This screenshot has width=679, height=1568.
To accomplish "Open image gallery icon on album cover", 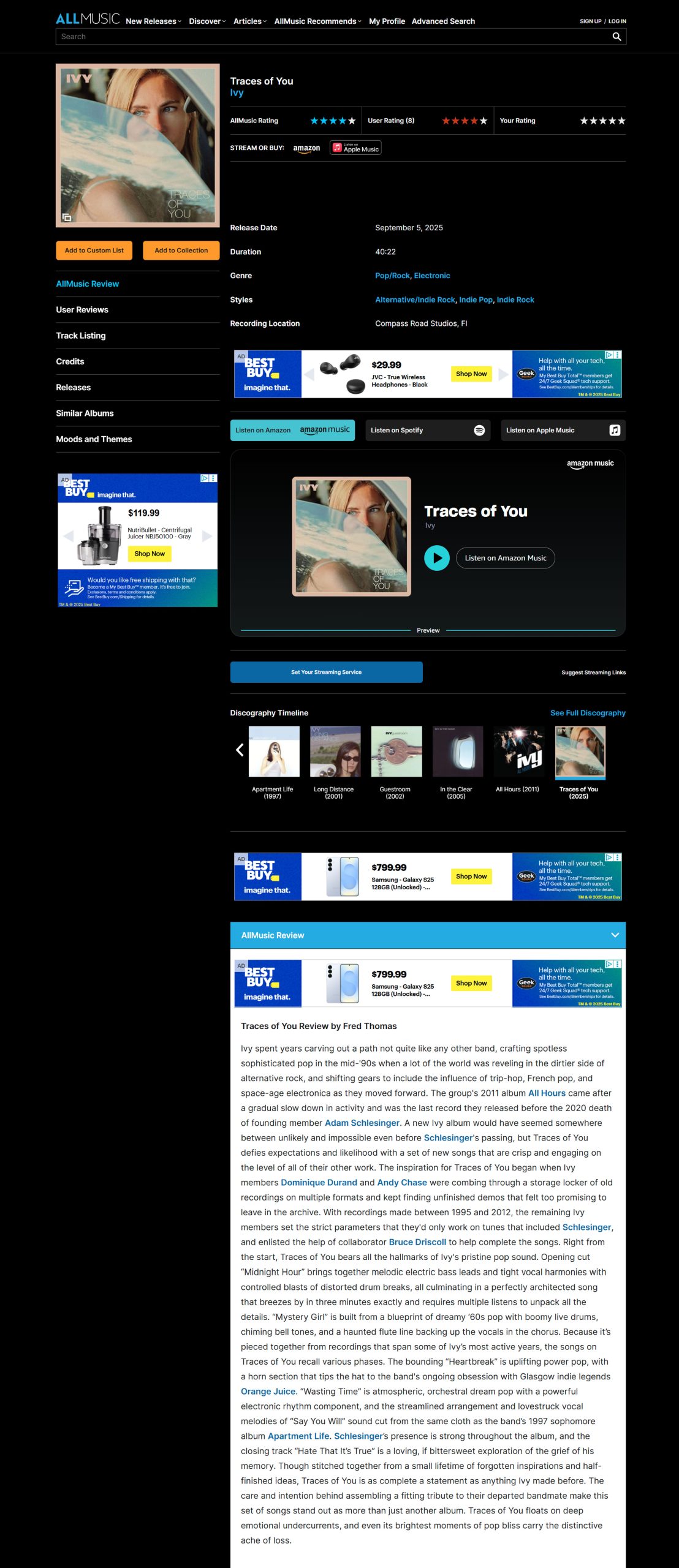I will [67, 217].
